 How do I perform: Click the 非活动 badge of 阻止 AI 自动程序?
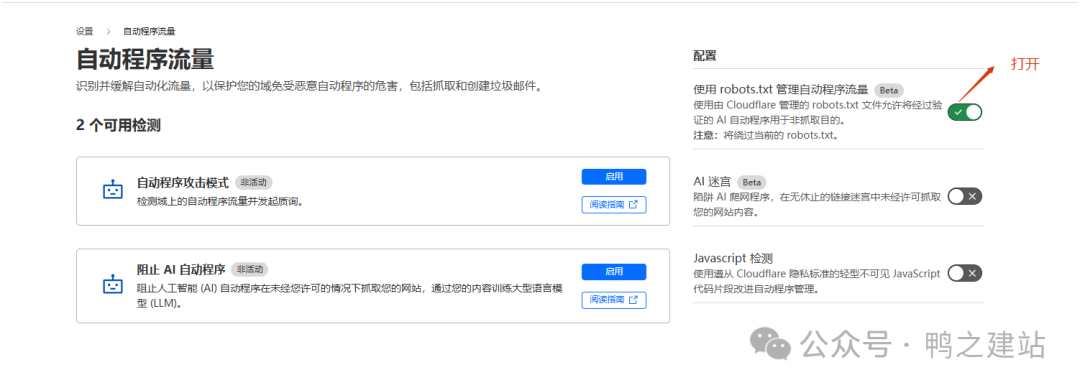click(249, 269)
